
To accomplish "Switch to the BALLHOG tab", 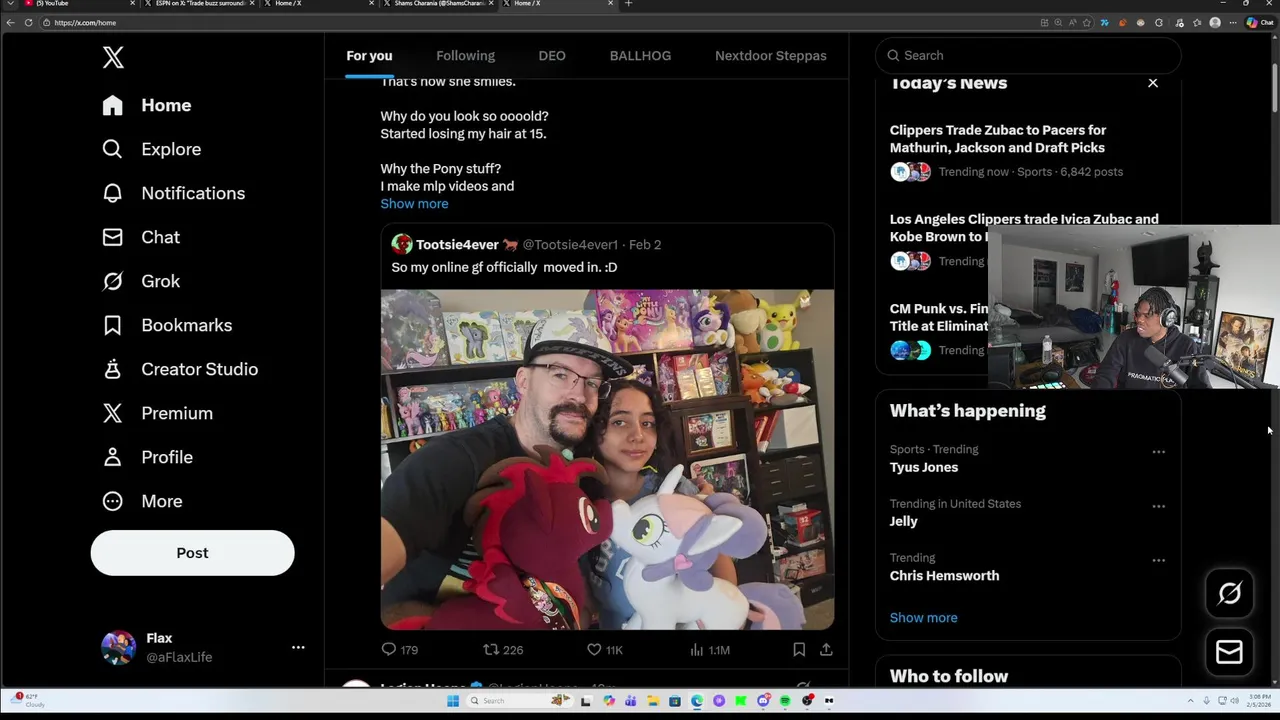I will 640,56.
